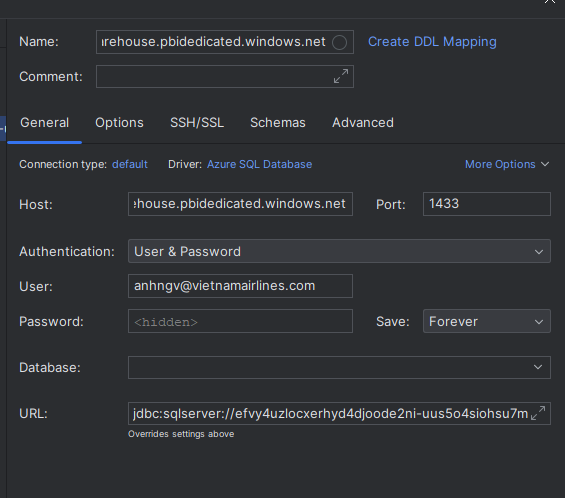This screenshot has width=565, height=498.
Task: Open the Save password dropdown
Action: pos(486,321)
